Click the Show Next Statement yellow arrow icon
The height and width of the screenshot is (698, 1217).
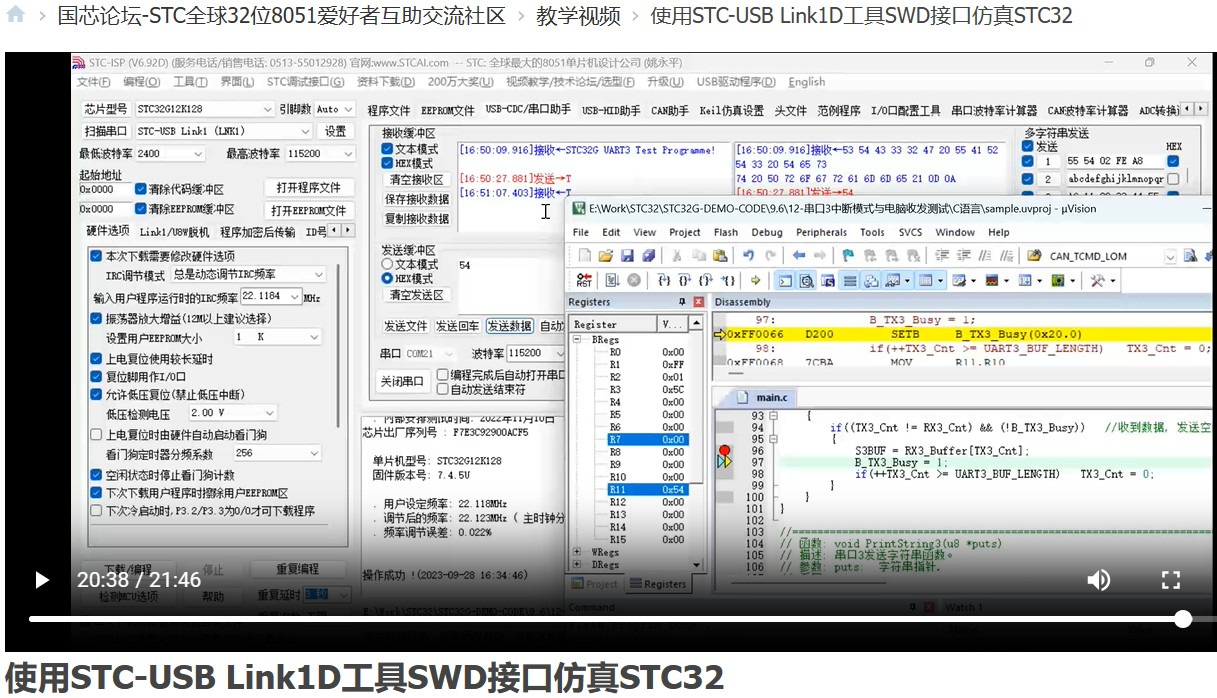756,281
